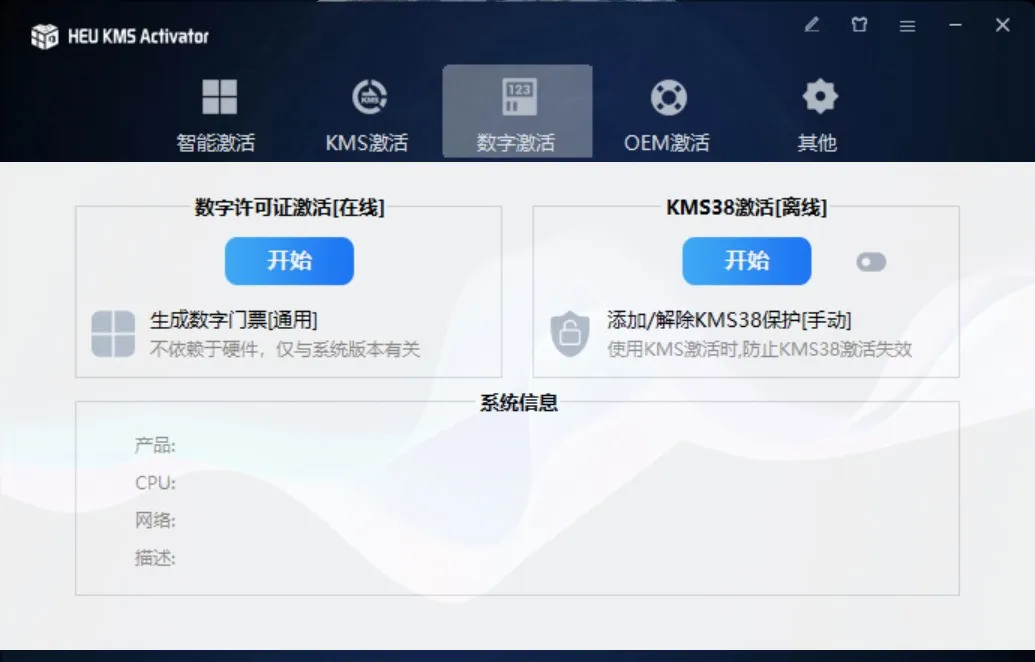Open the 其他 settings tab
The image size is (1035, 662).
[818, 114]
